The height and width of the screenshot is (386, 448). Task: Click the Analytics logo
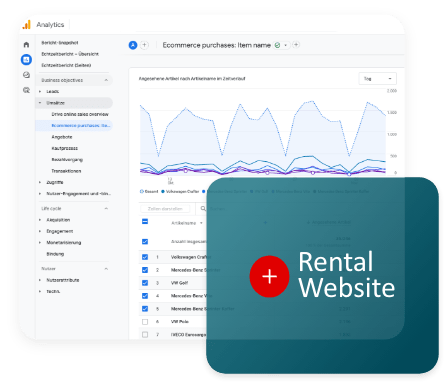point(26,25)
